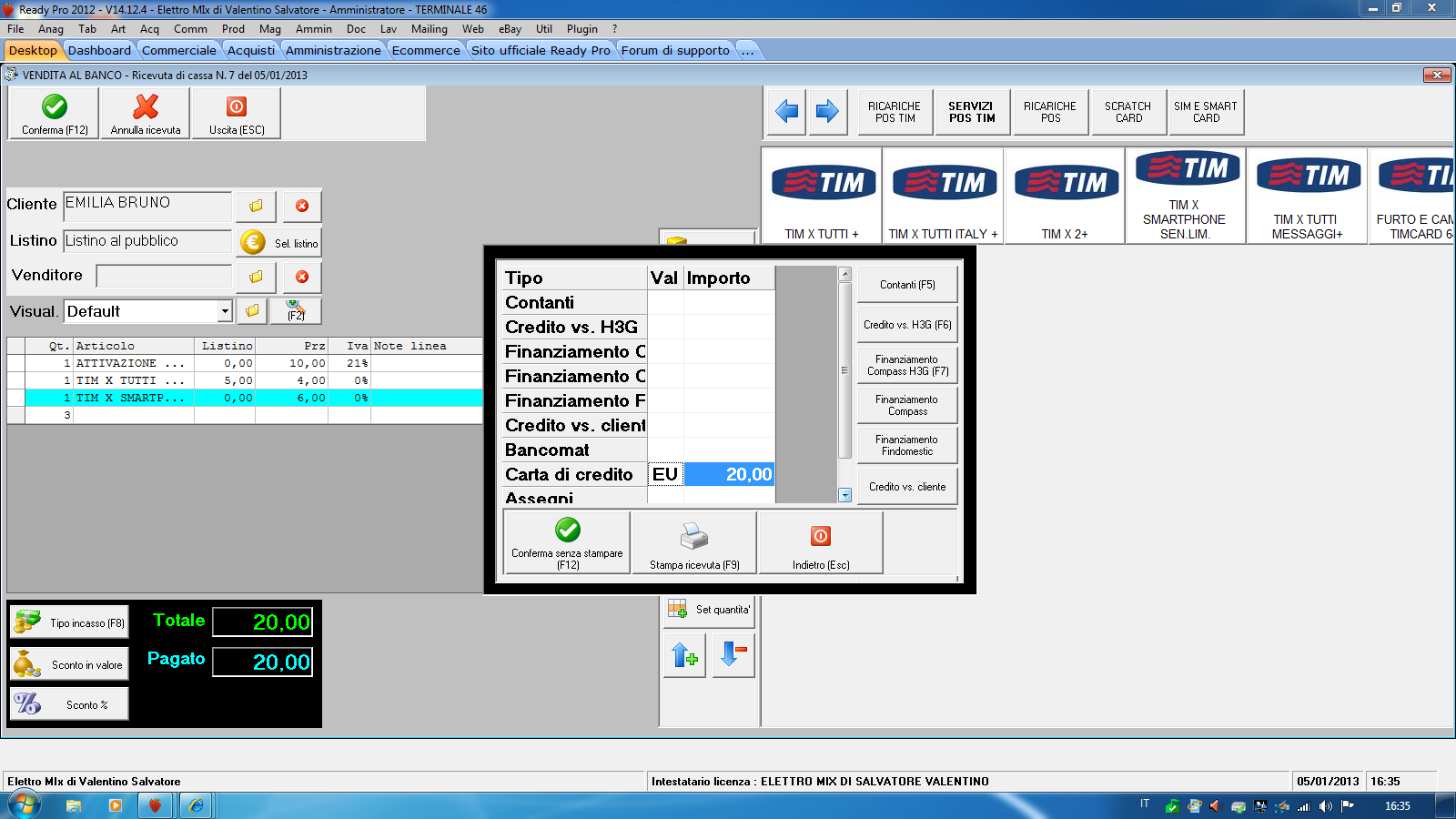
Task: Apply Sconto in valore discount
Action: pyautogui.click(x=69, y=664)
